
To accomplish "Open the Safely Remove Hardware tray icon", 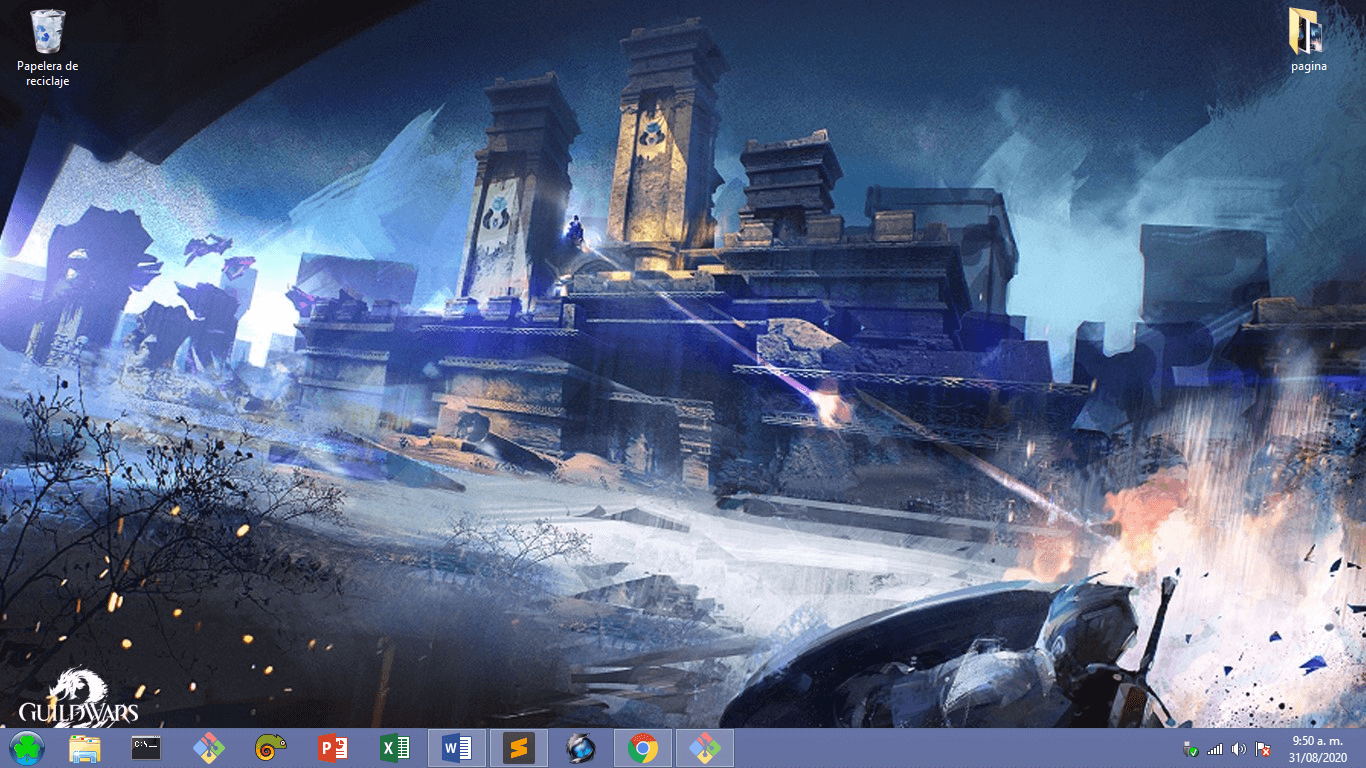I will (1191, 749).
